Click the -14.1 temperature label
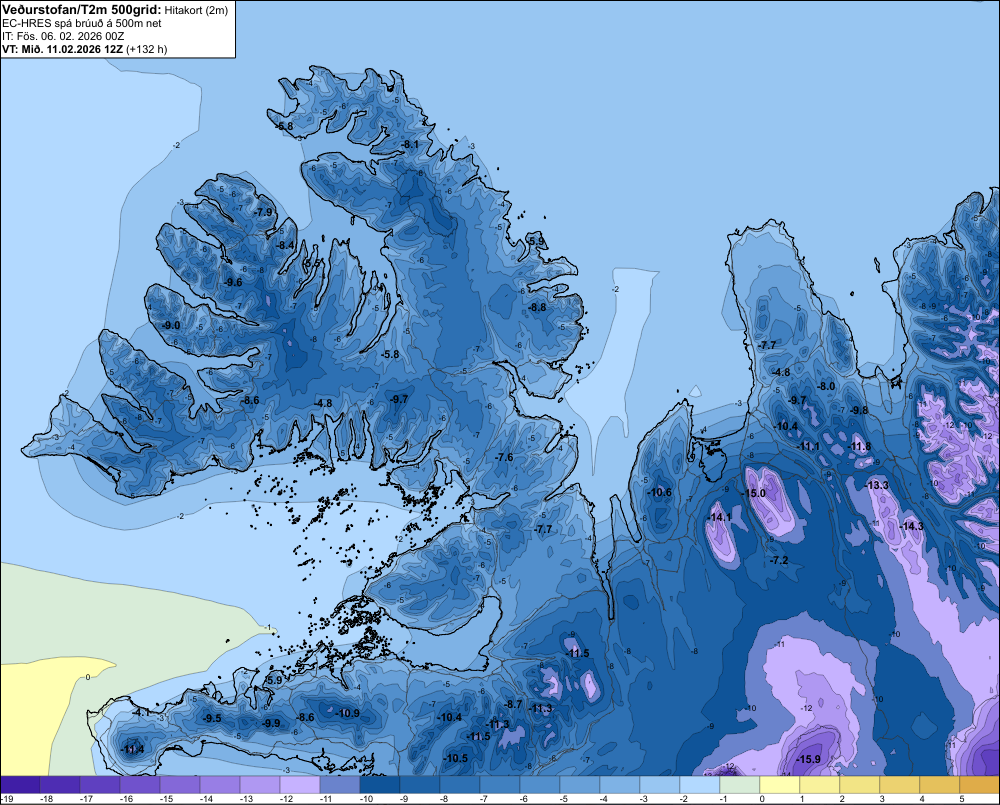The height and width of the screenshot is (805, 1000). pos(720,517)
